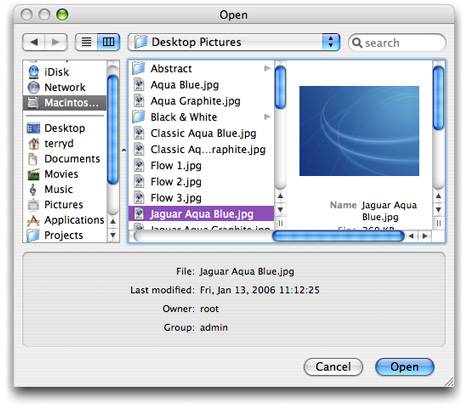Image resolution: width=468 pixels, height=409 pixels.
Task: Click preview column scroll up arrow
Action: click(x=438, y=196)
